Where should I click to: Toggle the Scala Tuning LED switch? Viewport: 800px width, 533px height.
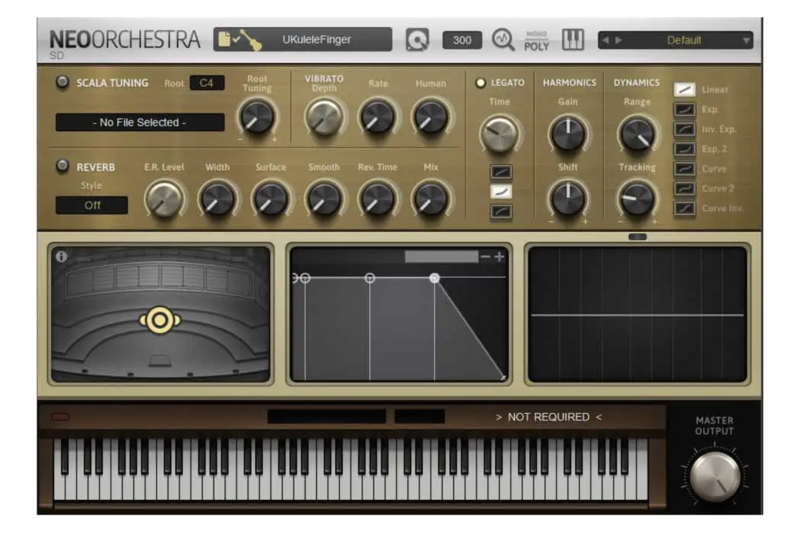tap(63, 83)
